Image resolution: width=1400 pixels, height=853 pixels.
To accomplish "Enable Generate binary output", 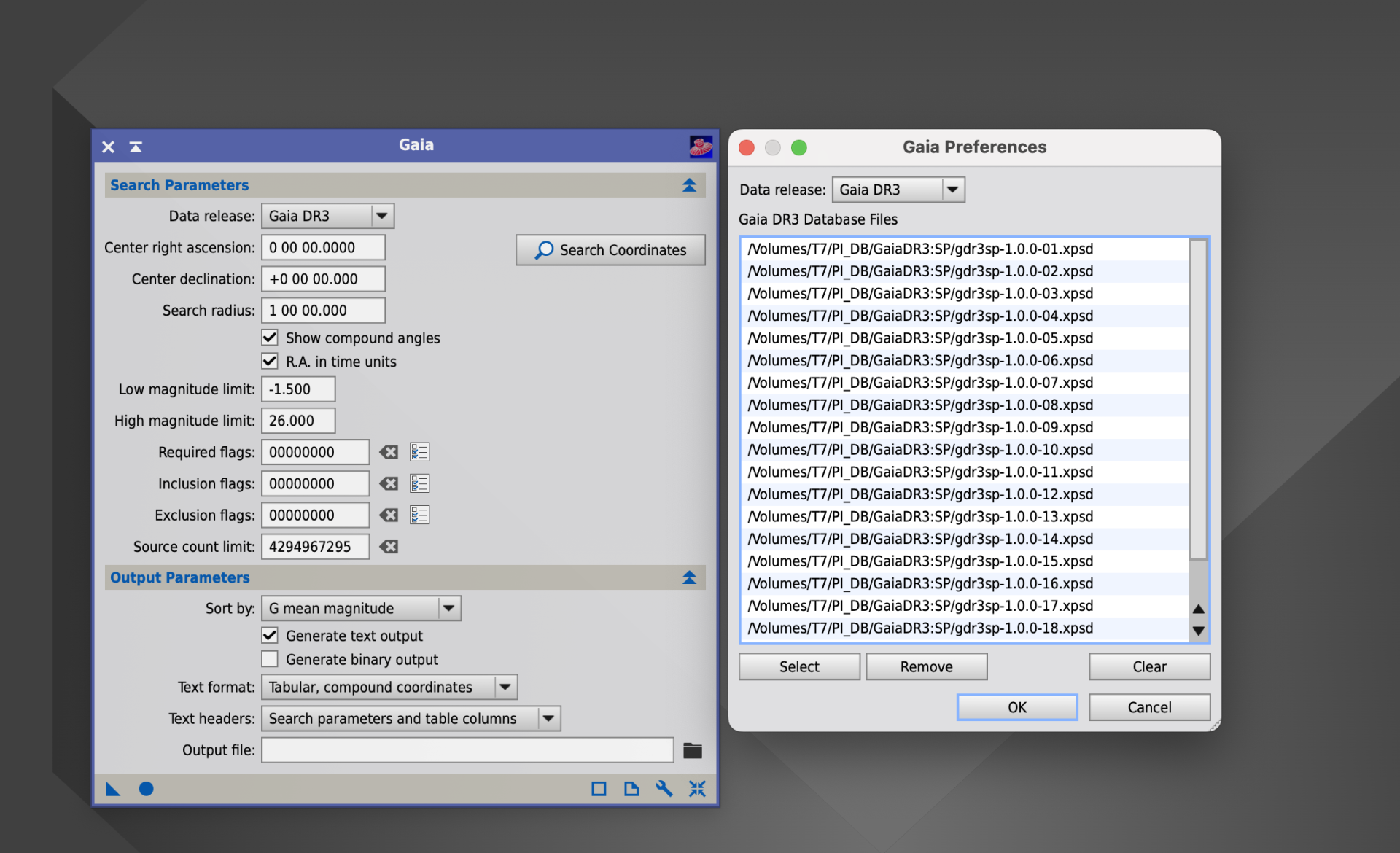I will tap(270, 659).
